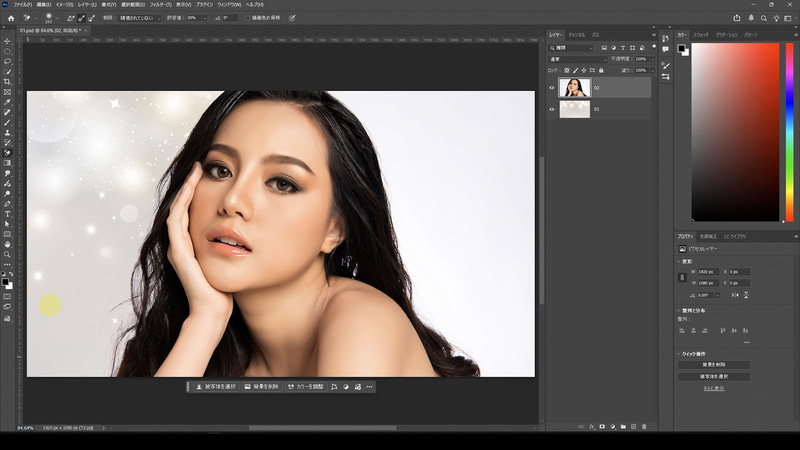Toggle lock position icon
800x450 pixels.
(x=584, y=70)
